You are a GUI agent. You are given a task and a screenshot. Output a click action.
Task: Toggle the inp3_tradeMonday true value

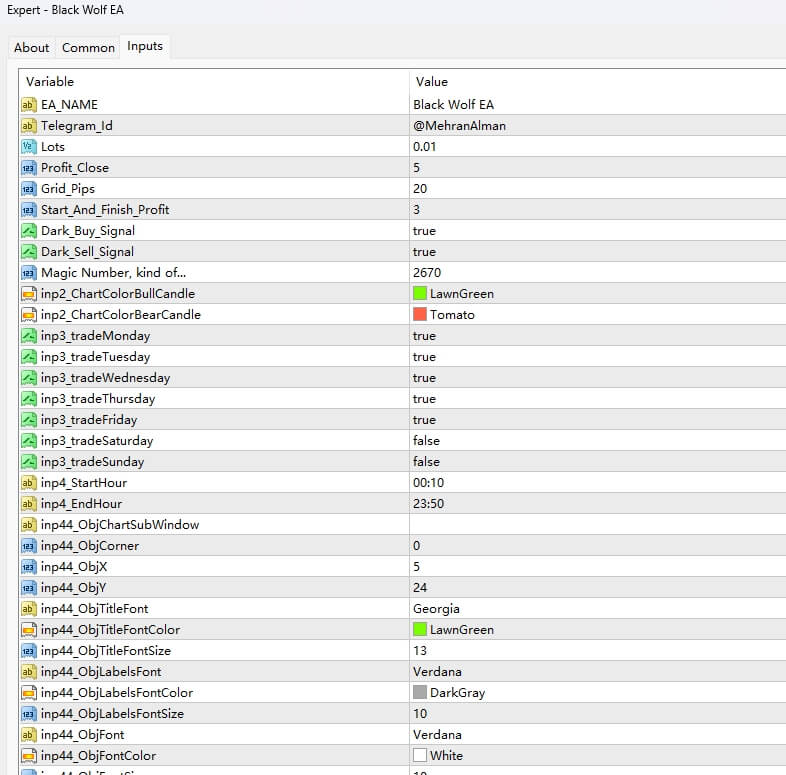click(424, 336)
